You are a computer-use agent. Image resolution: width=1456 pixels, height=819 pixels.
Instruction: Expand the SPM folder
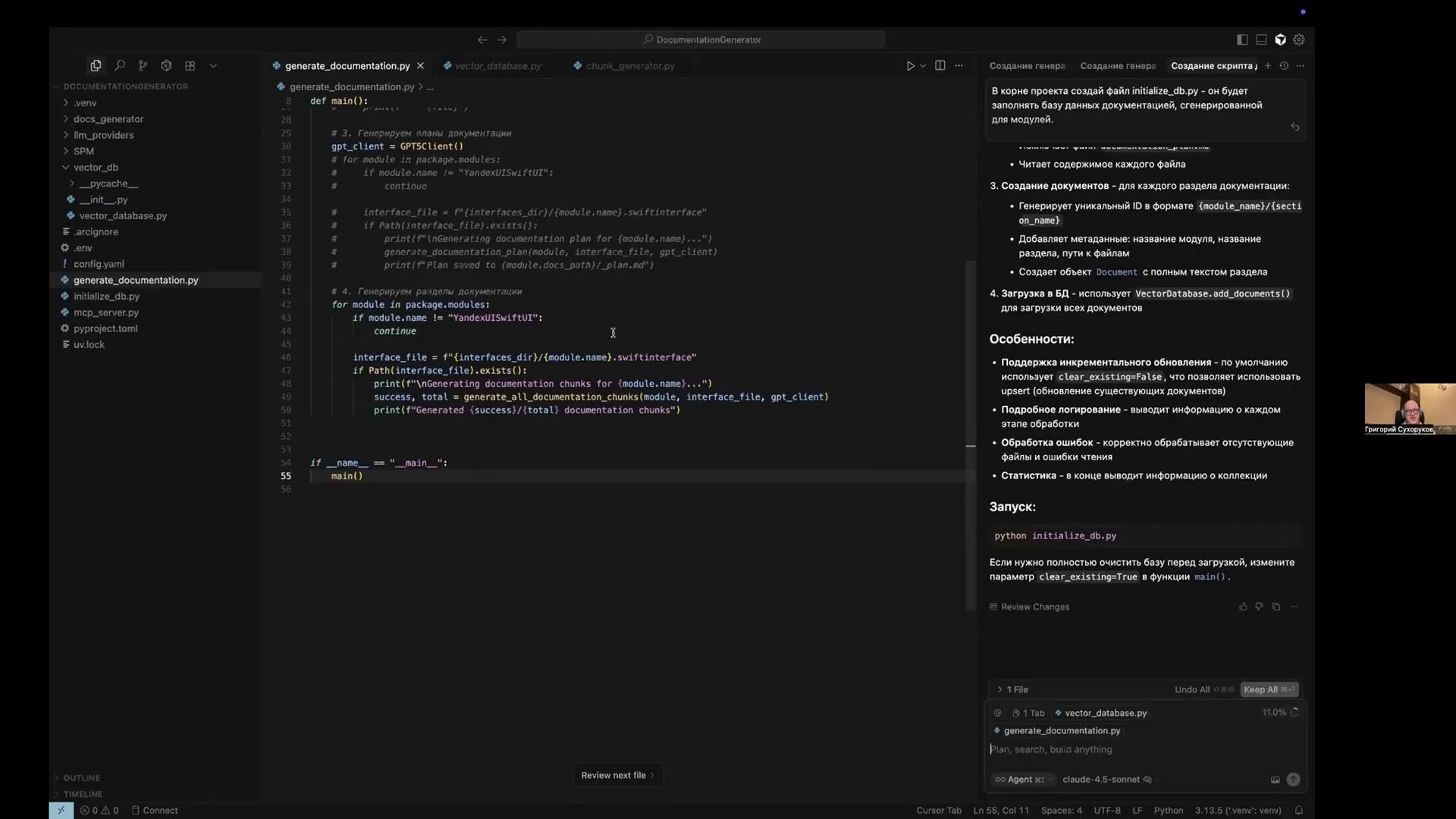coord(83,151)
